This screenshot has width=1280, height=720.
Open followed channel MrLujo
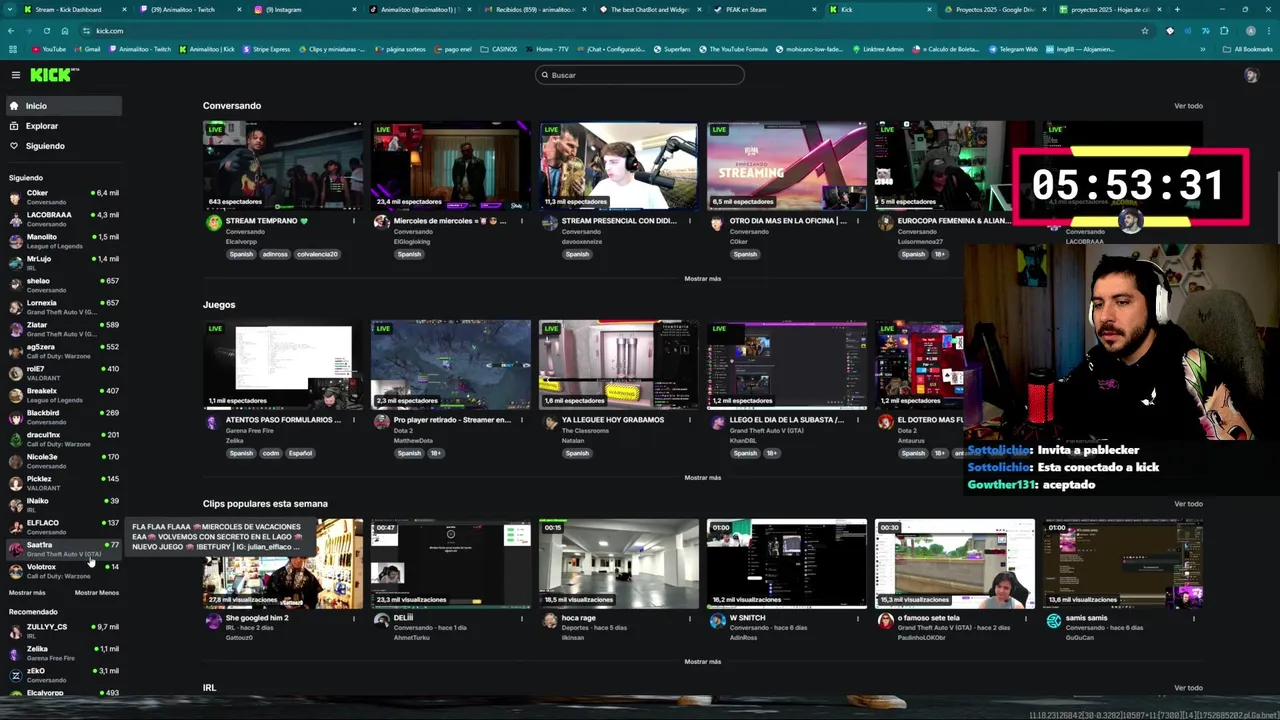pyautogui.click(x=63, y=263)
